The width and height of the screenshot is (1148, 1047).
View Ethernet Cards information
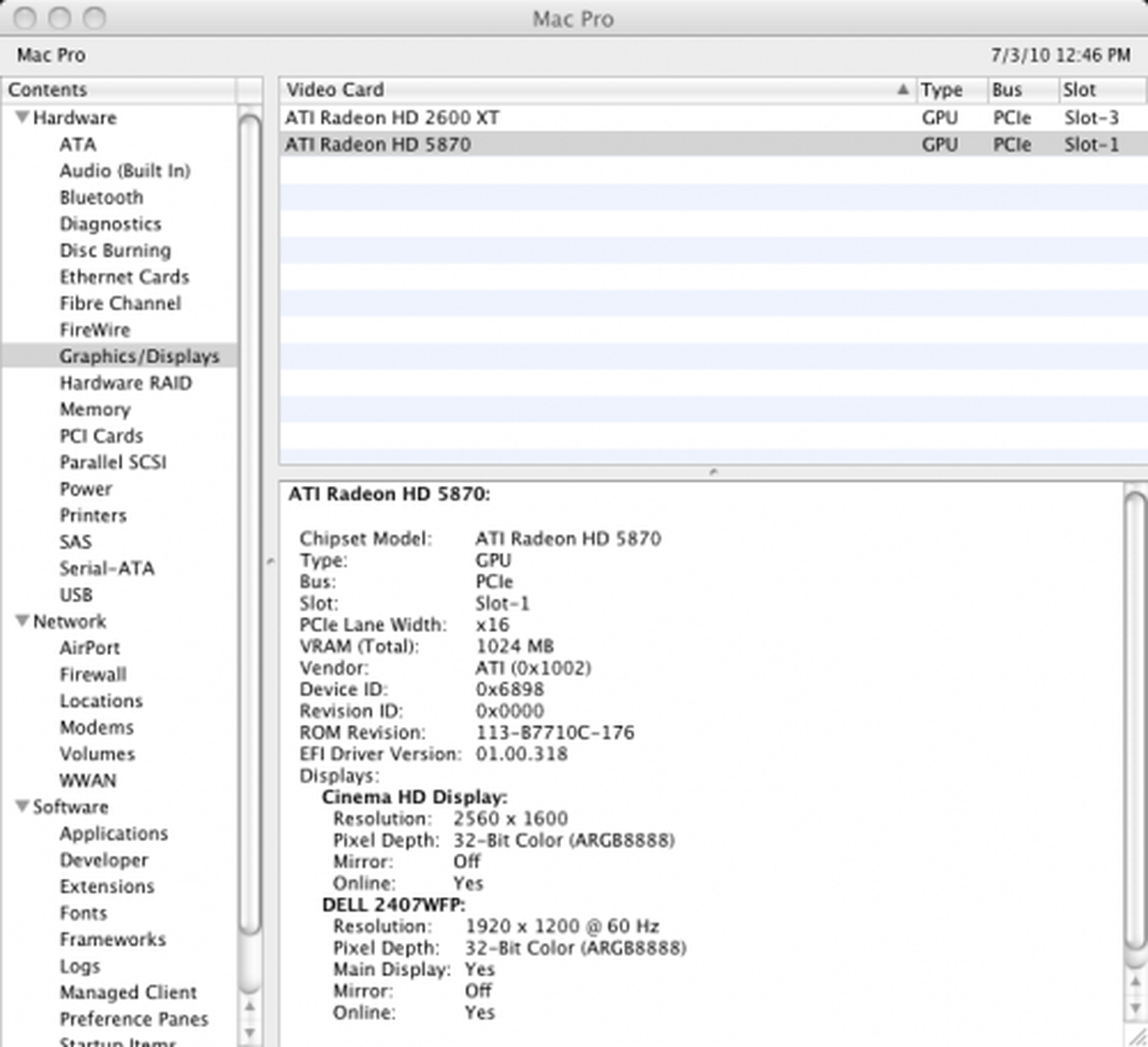[124, 277]
